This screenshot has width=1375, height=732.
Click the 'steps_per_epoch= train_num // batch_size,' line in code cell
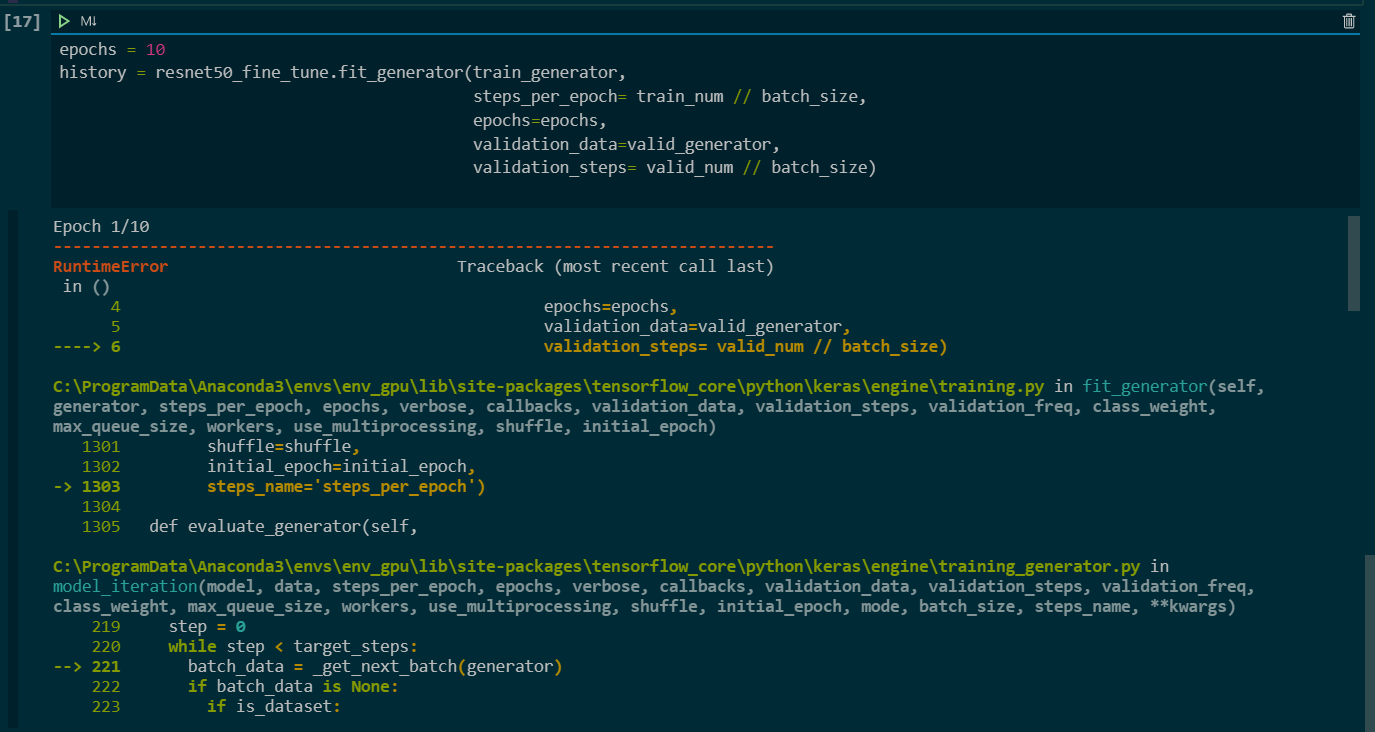pos(669,97)
